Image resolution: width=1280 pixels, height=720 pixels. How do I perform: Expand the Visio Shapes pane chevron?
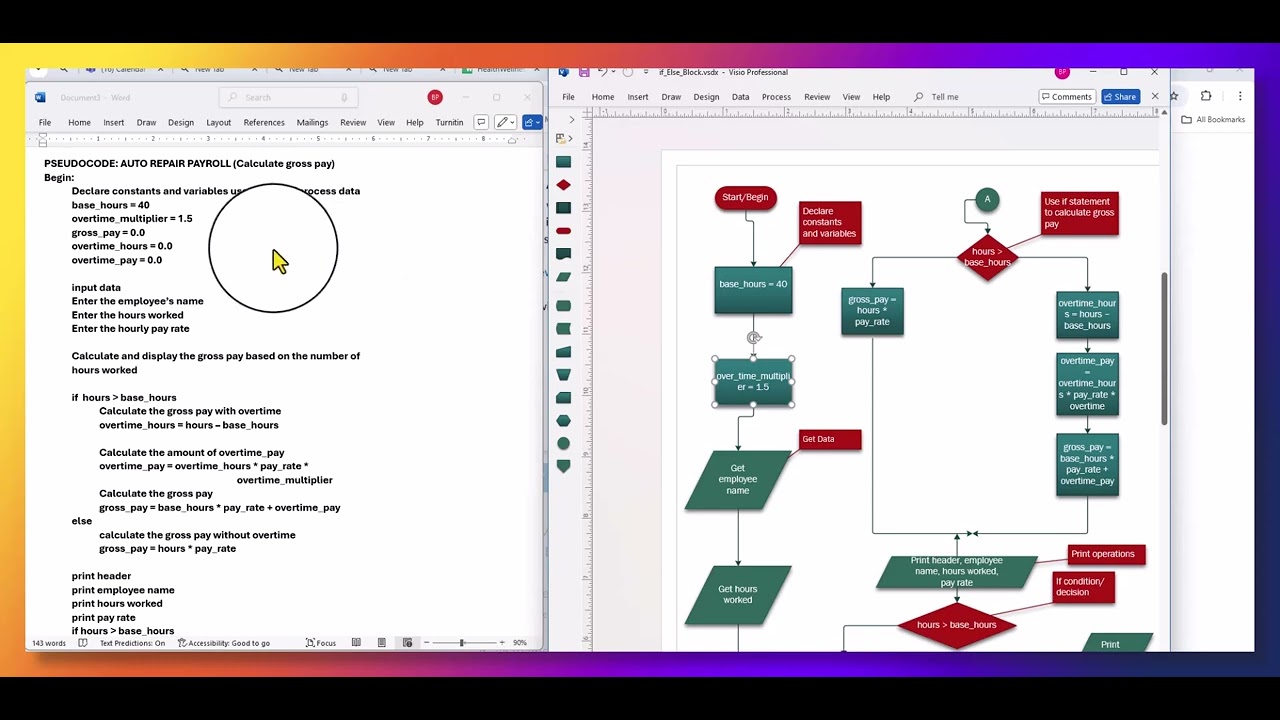[x=571, y=119]
